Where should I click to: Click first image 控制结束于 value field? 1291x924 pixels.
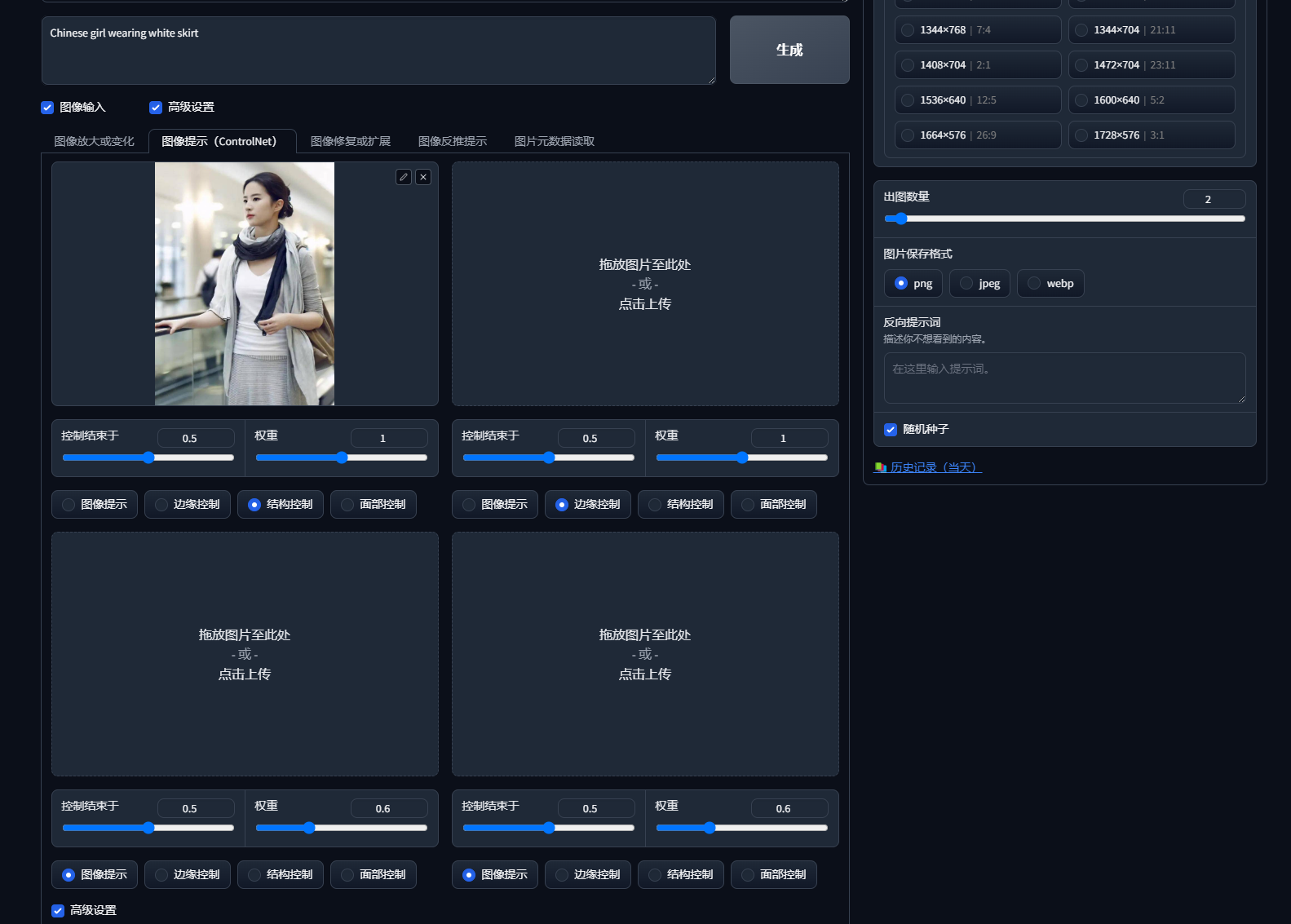(x=196, y=438)
